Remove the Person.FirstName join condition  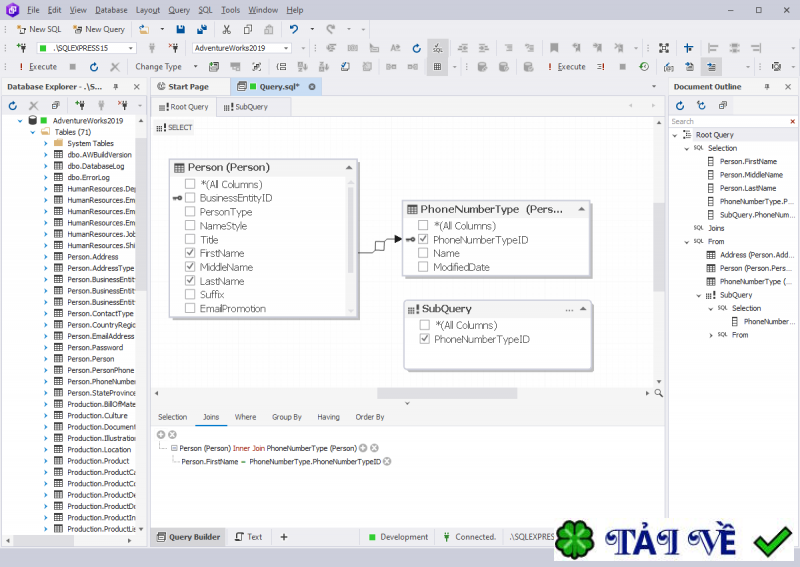[387, 462]
